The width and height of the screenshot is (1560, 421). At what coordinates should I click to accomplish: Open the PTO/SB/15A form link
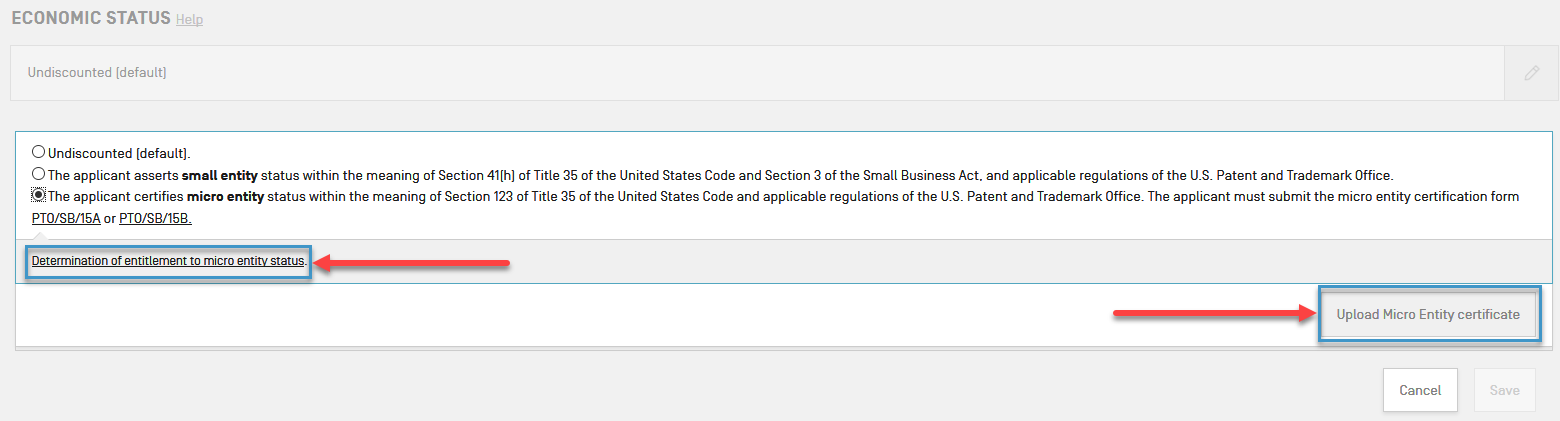(66, 218)
